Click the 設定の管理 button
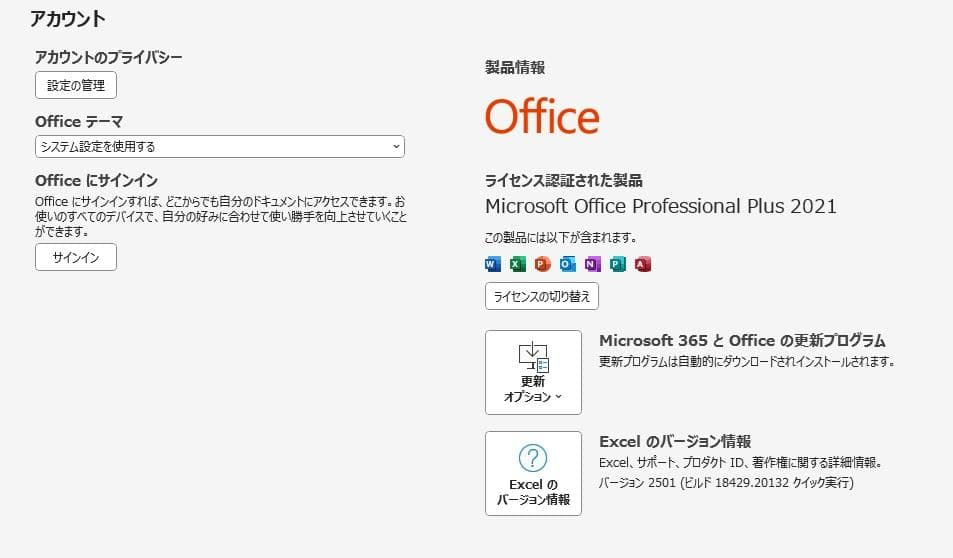The image size is (953, 558). (x=76, y=85)
